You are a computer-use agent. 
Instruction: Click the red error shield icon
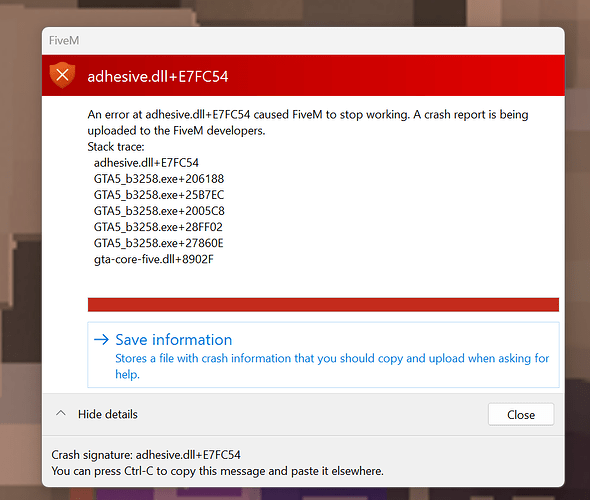62,75
